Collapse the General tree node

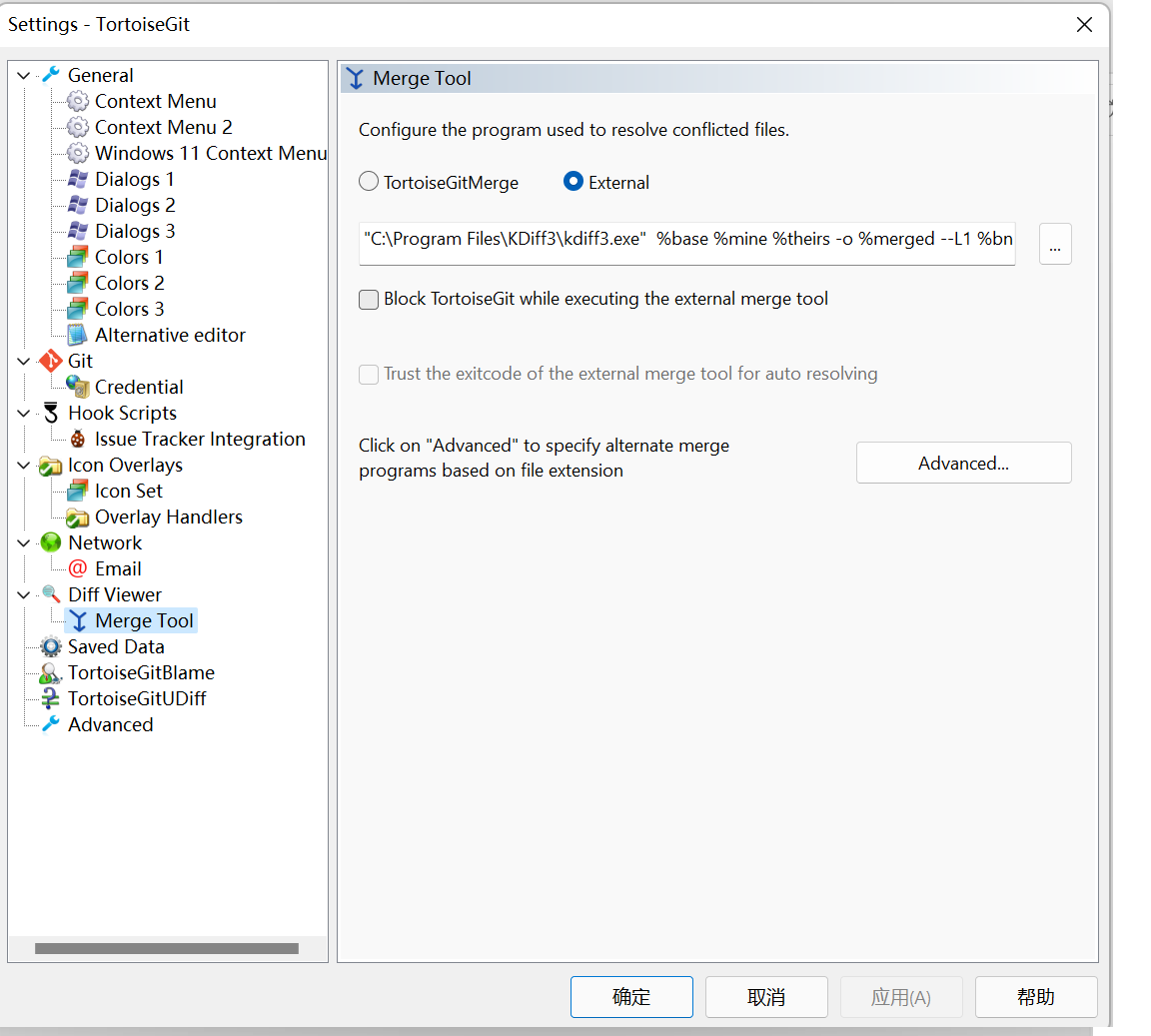(x=24, y=75)
